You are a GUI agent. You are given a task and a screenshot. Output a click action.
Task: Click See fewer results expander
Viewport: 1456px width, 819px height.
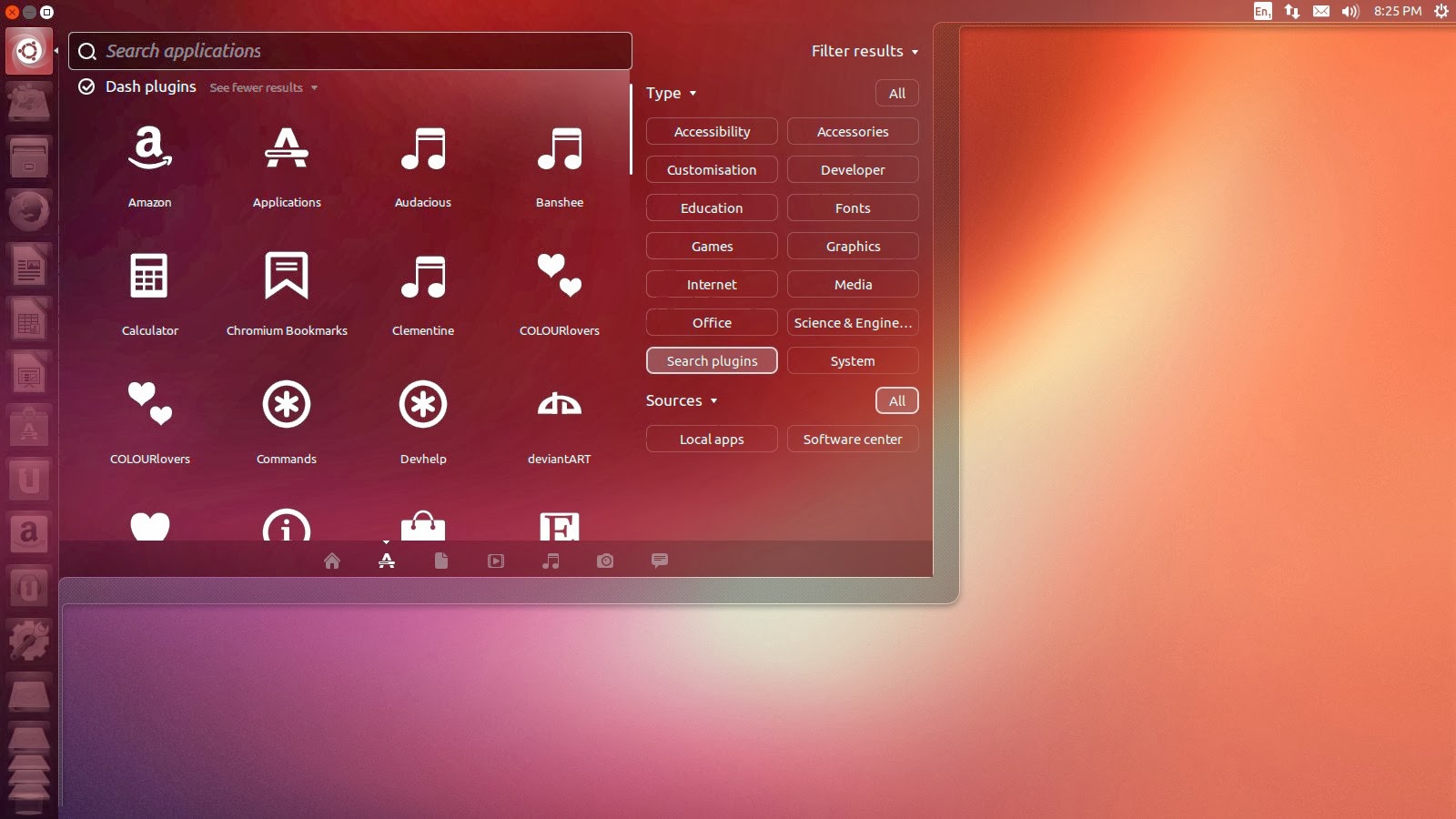[x=263, y=87]
